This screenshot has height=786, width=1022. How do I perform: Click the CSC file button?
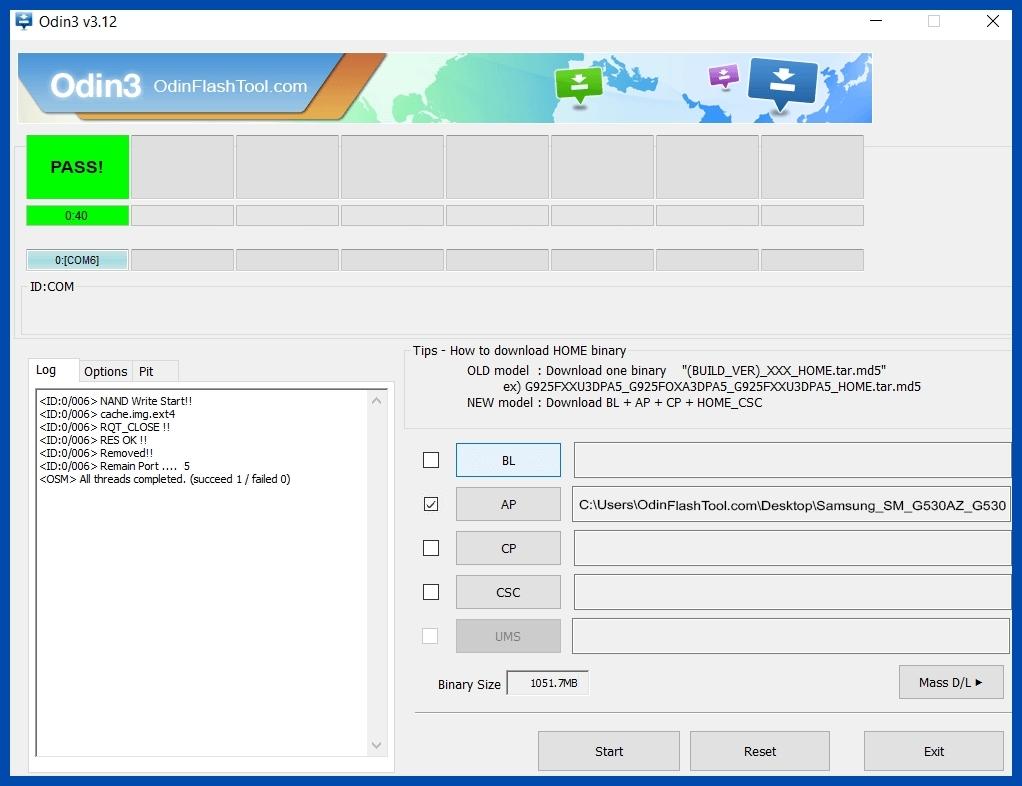pos(508,592)
